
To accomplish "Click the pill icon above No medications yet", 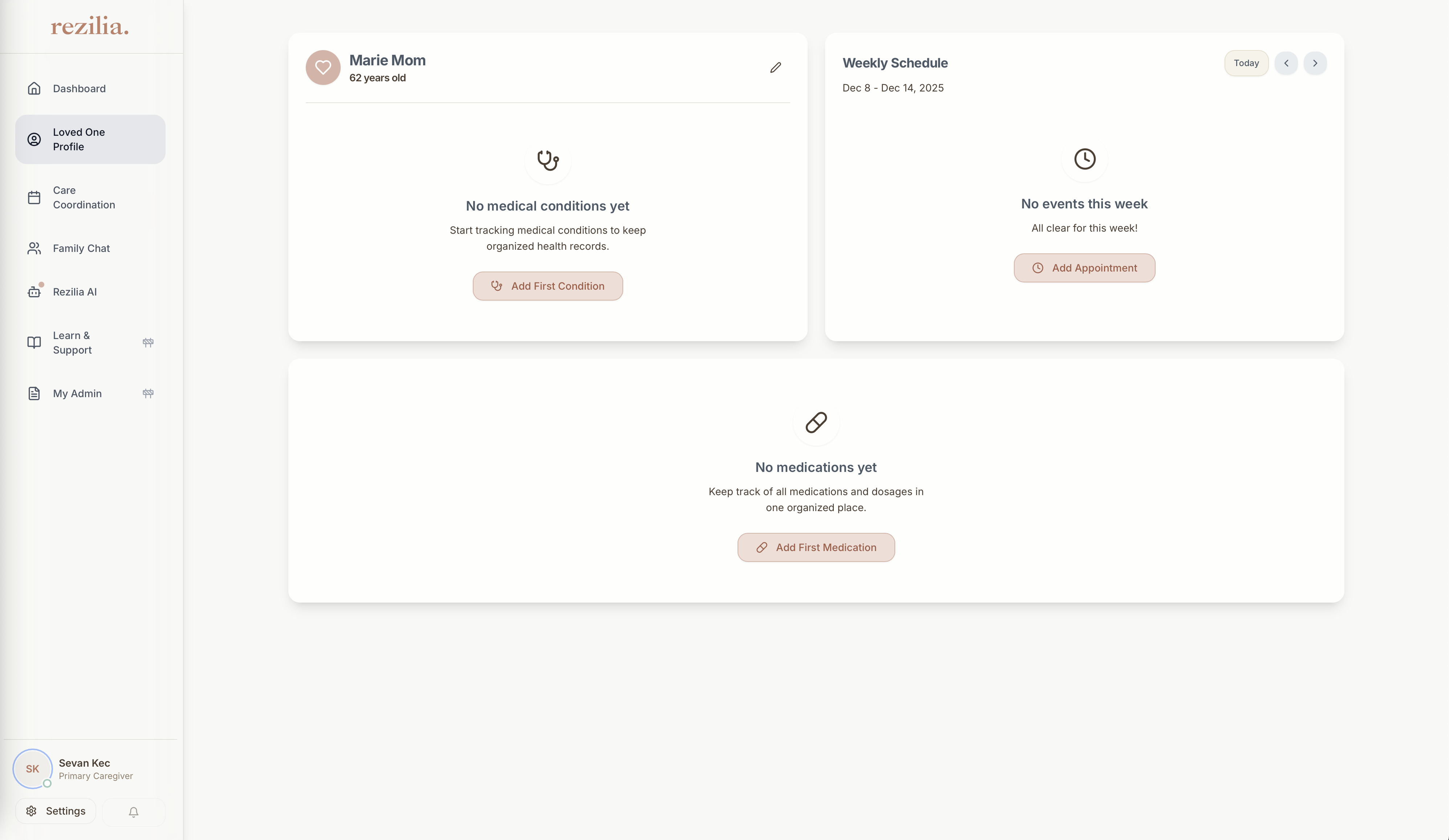I will (816, 423).
